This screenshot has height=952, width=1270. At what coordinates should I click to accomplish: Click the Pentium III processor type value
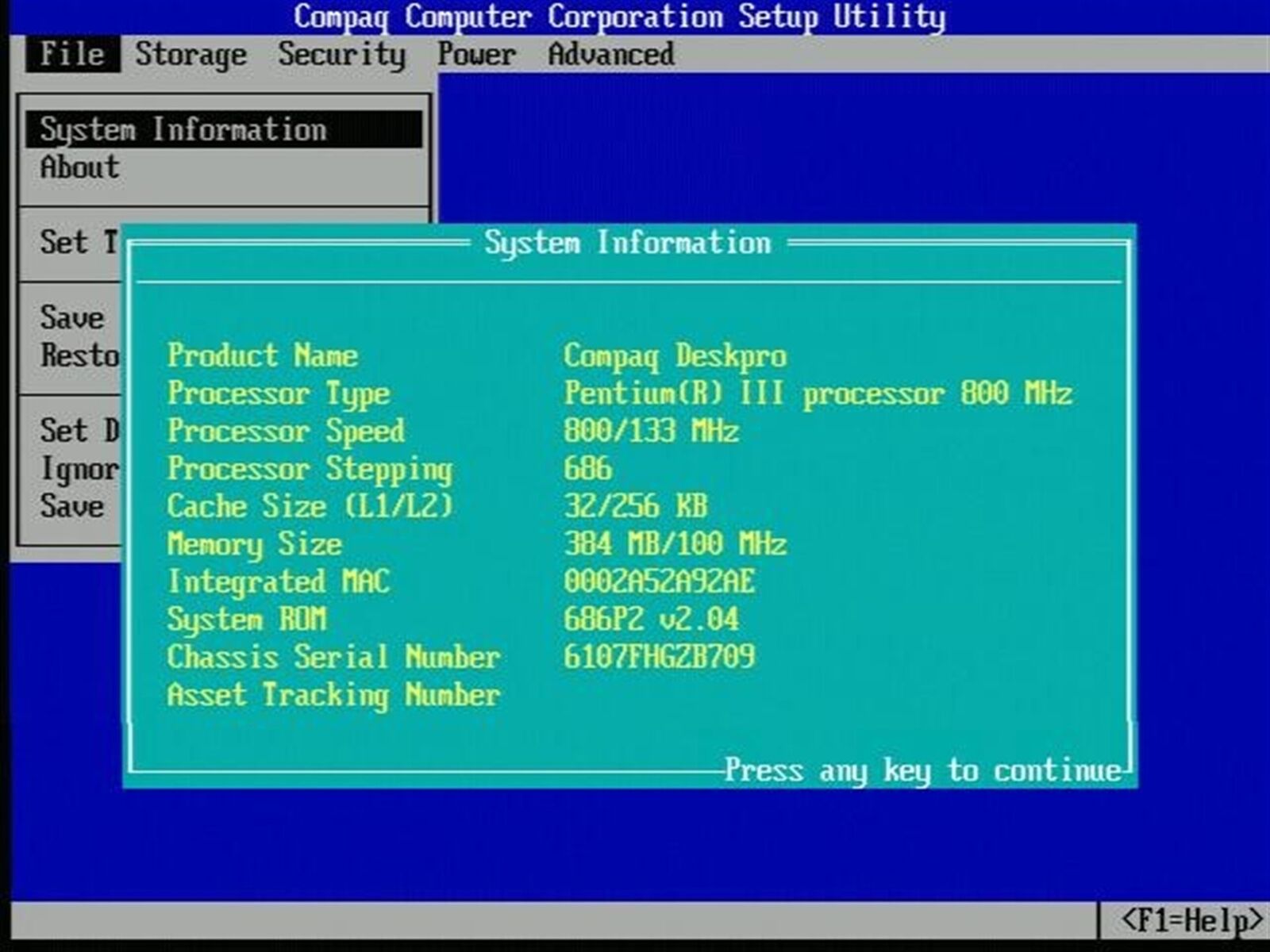(x=818, y=393)
